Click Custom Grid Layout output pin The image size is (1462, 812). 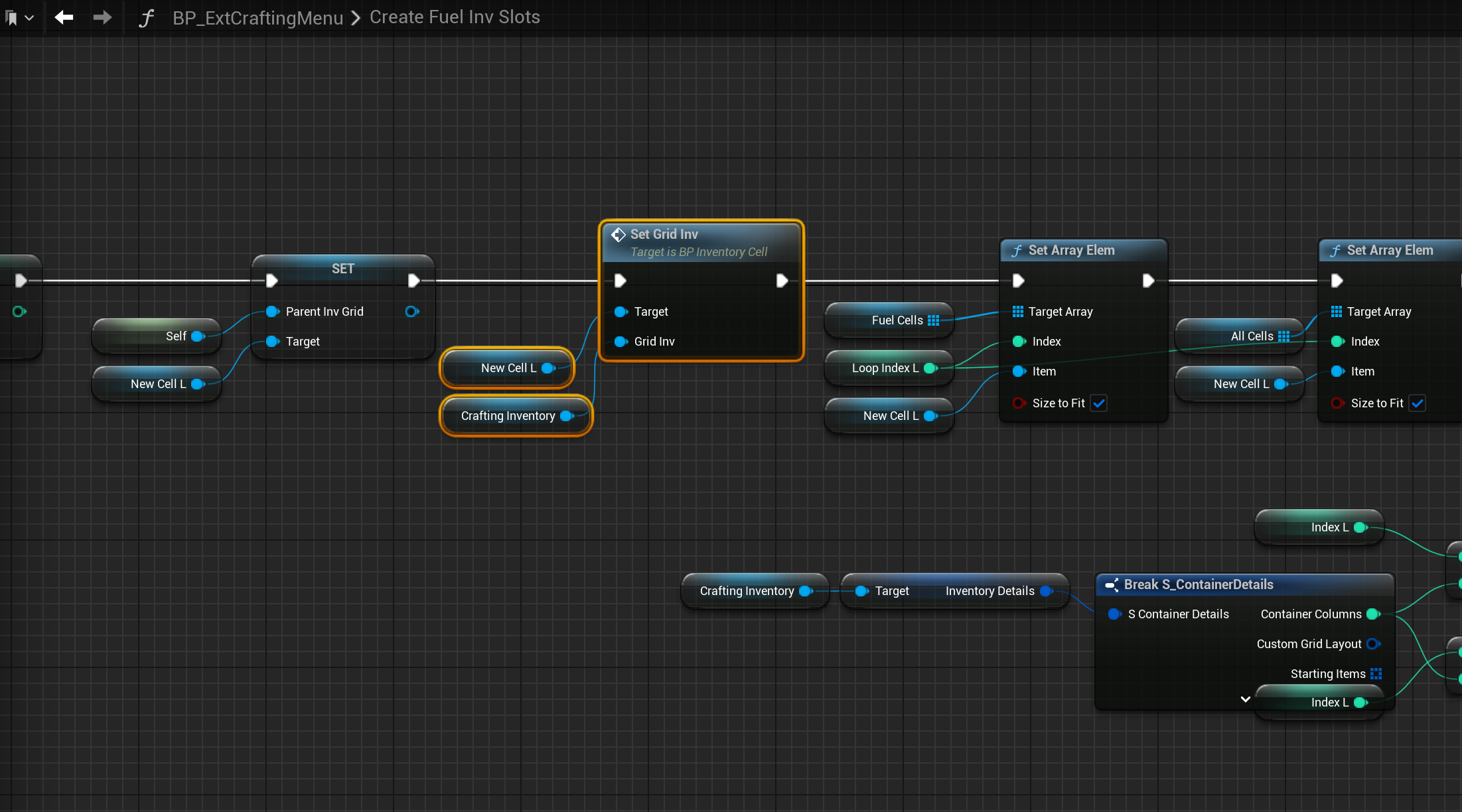click(1373, 644)
